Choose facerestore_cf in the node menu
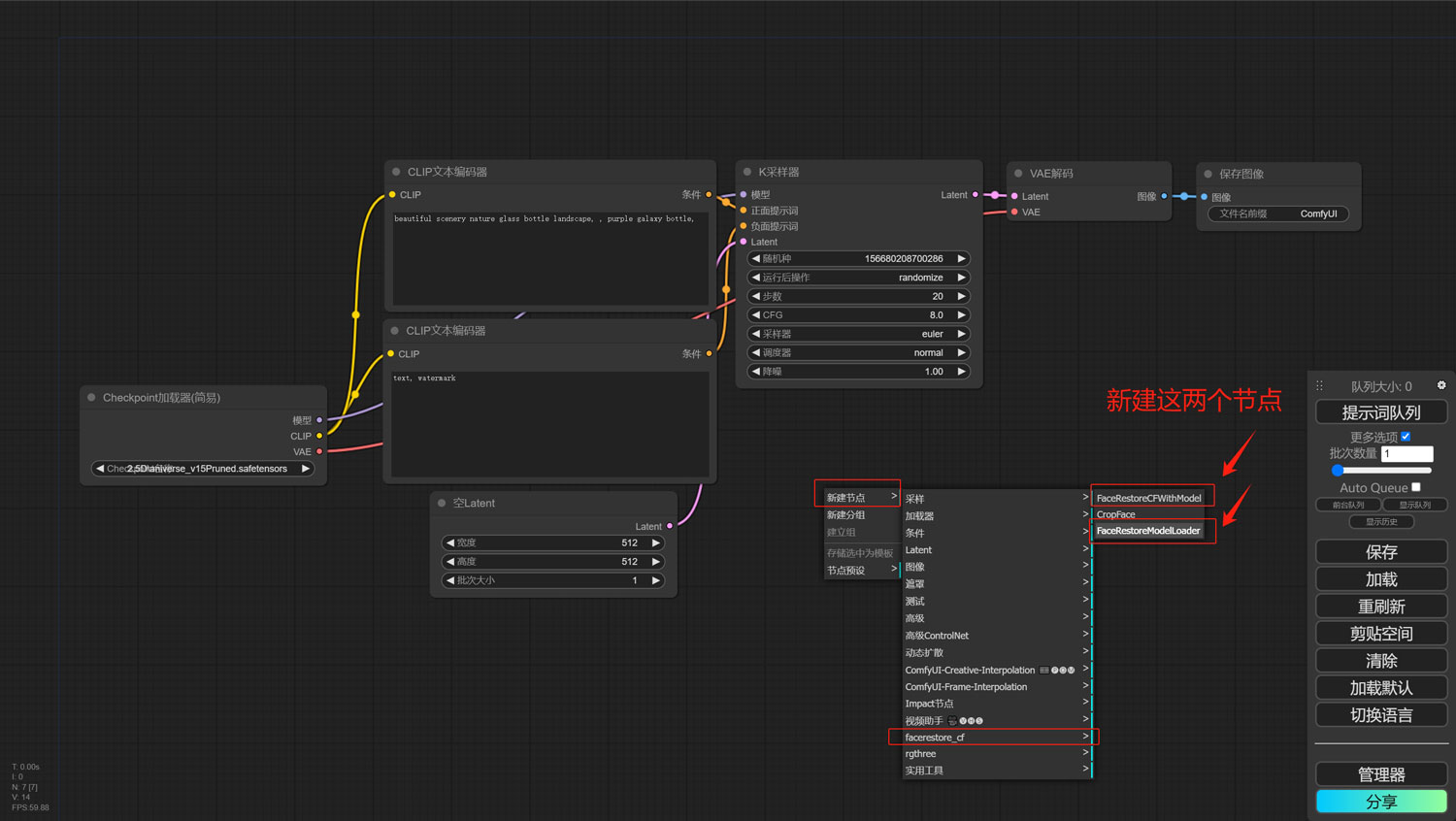The image size is (1456, 821). (992, 738)
